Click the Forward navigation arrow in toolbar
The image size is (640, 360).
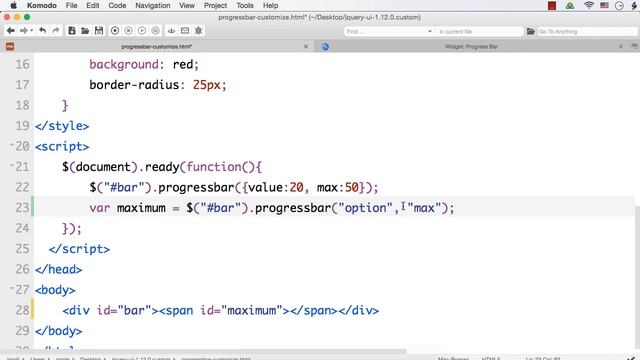(x=24, y=31)
